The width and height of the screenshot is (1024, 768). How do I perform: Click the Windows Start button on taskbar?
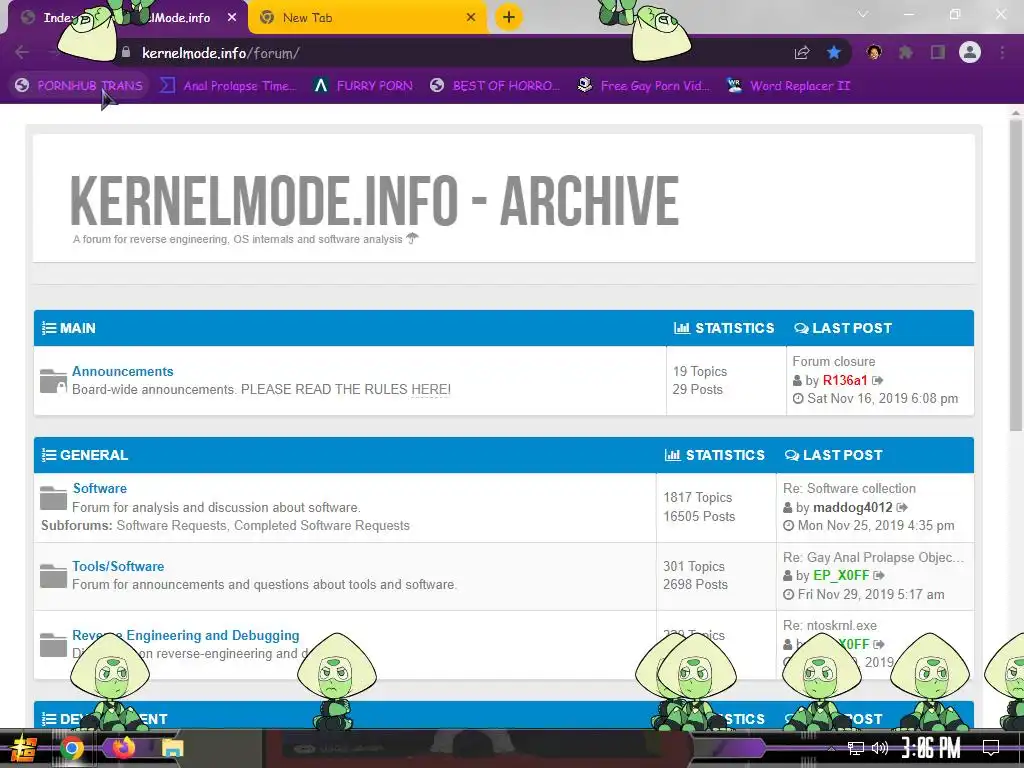(x=22, y=748)
